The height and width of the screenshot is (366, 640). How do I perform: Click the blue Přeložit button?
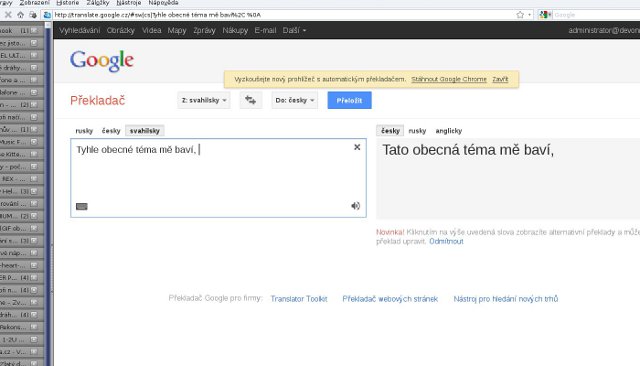click(349, 100)
